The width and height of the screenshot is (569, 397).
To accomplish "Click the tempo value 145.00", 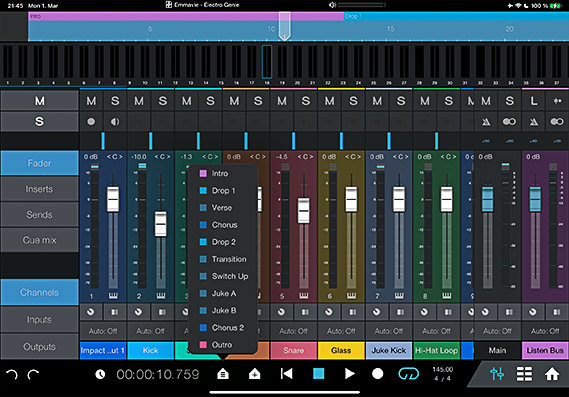I will point(443,369).
